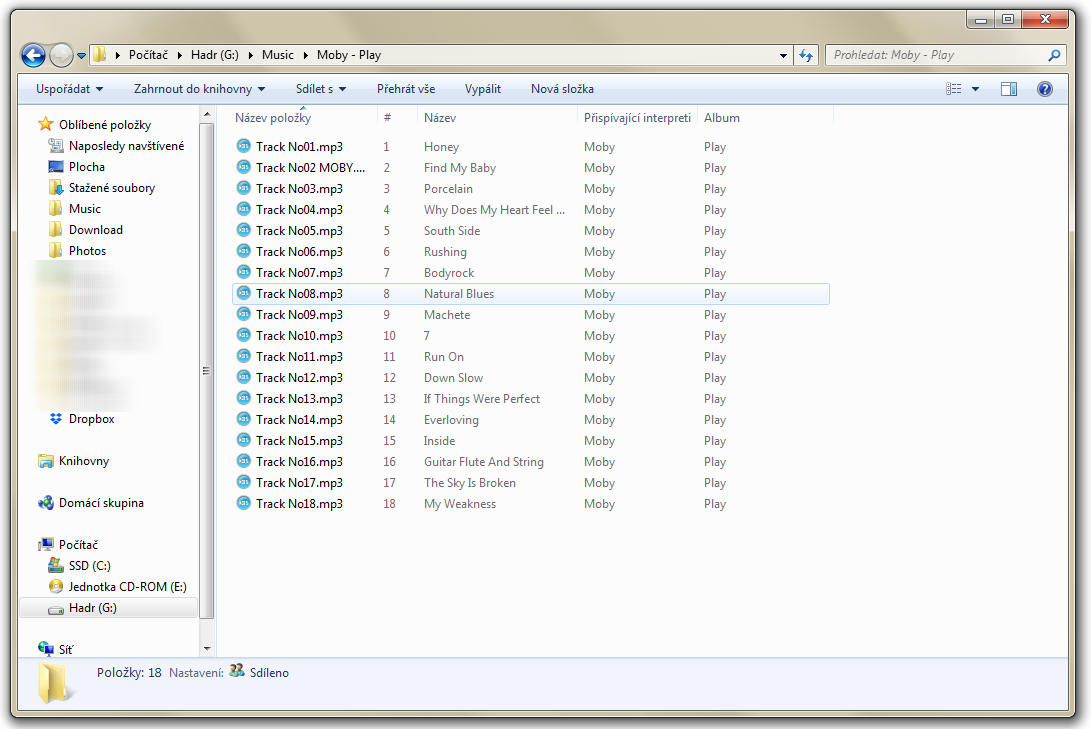Click title If Things Were Perfect

click(481, 399)
